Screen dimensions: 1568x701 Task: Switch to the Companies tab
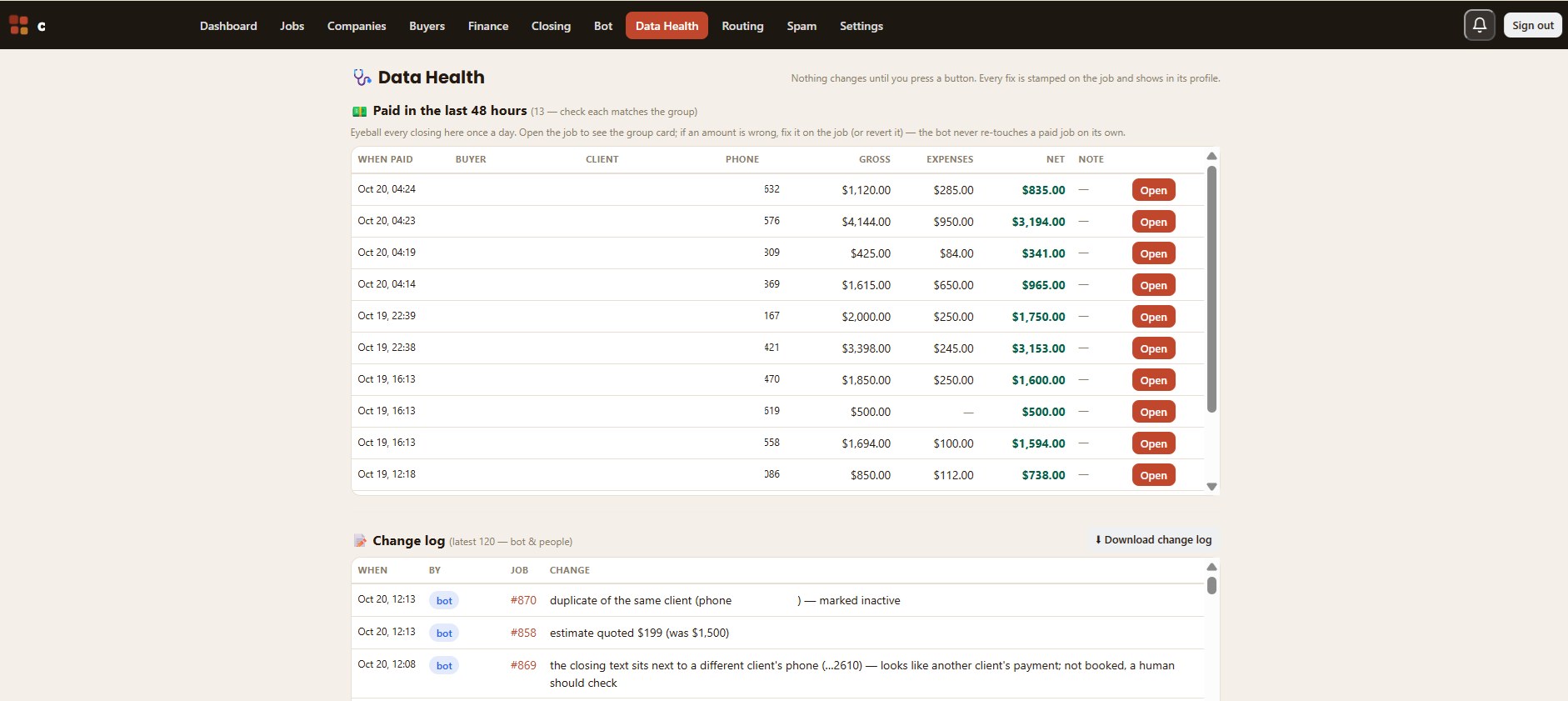[357, 26]
